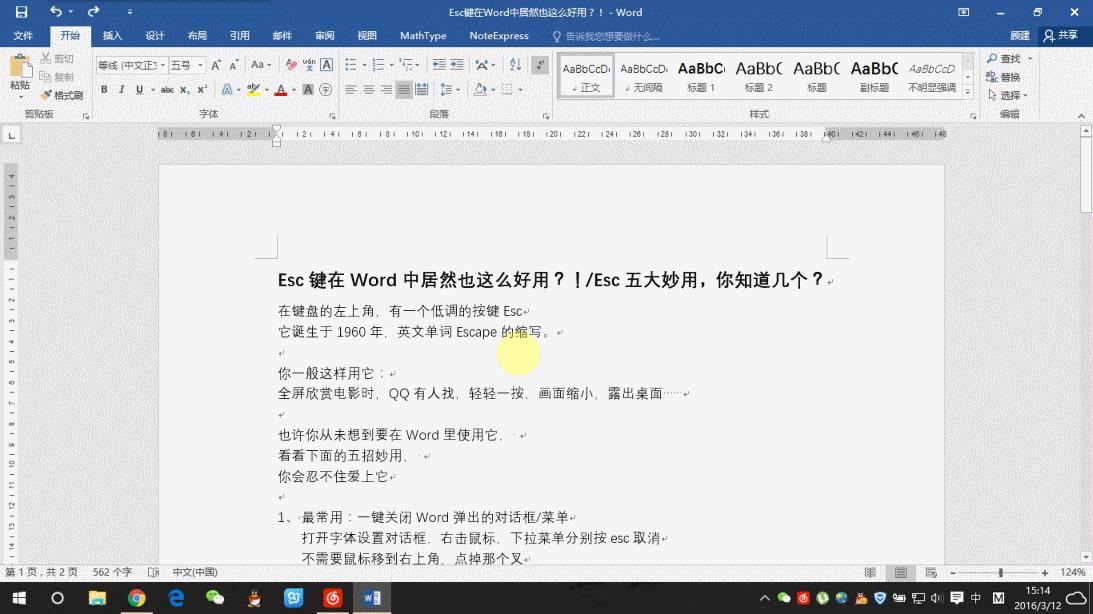Apply subscript formatting
This screenshot has height=614, width=1093.
point(185,88)
